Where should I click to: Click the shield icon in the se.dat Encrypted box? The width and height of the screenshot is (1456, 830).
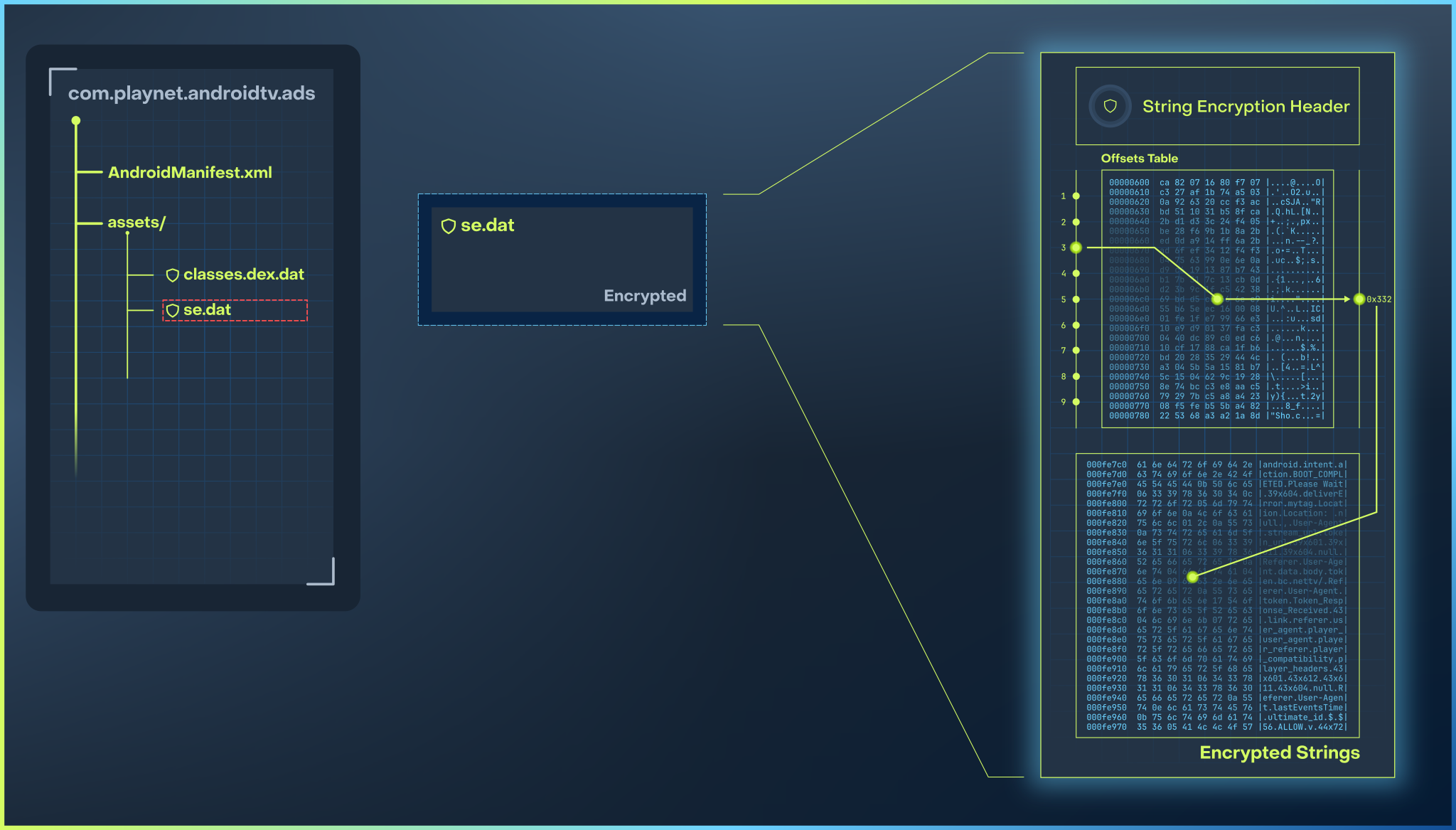(448, 226)
